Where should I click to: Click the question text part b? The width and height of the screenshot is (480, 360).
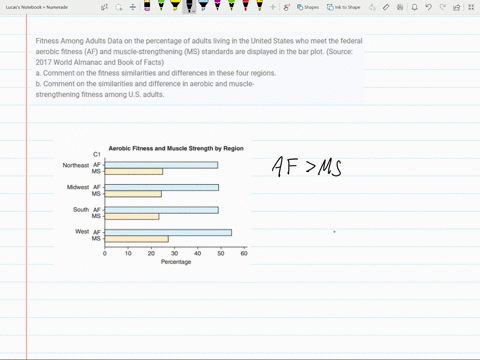coord(145,89)
